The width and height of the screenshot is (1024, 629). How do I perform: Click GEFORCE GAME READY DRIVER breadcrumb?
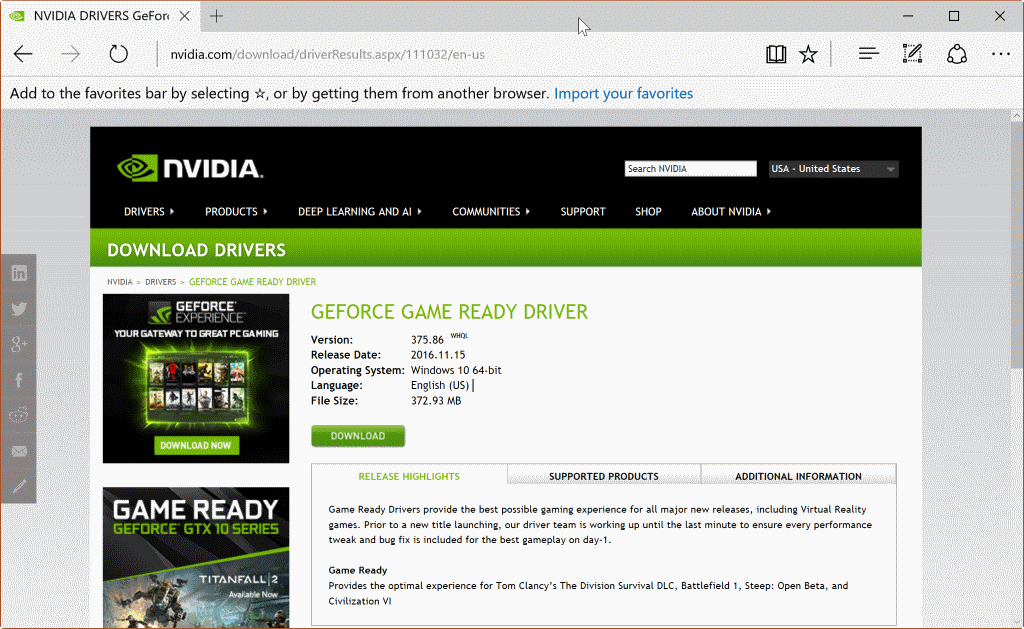[x=253, y=282]
